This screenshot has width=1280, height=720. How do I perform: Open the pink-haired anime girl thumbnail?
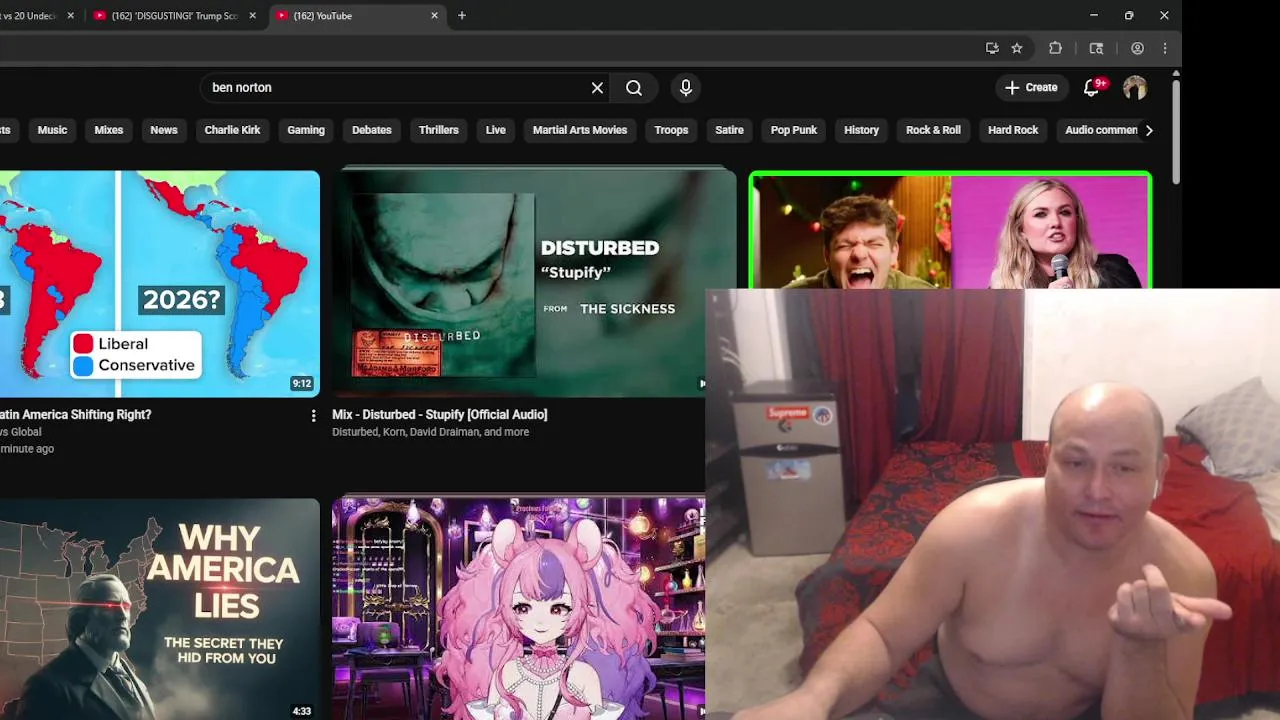518,609
